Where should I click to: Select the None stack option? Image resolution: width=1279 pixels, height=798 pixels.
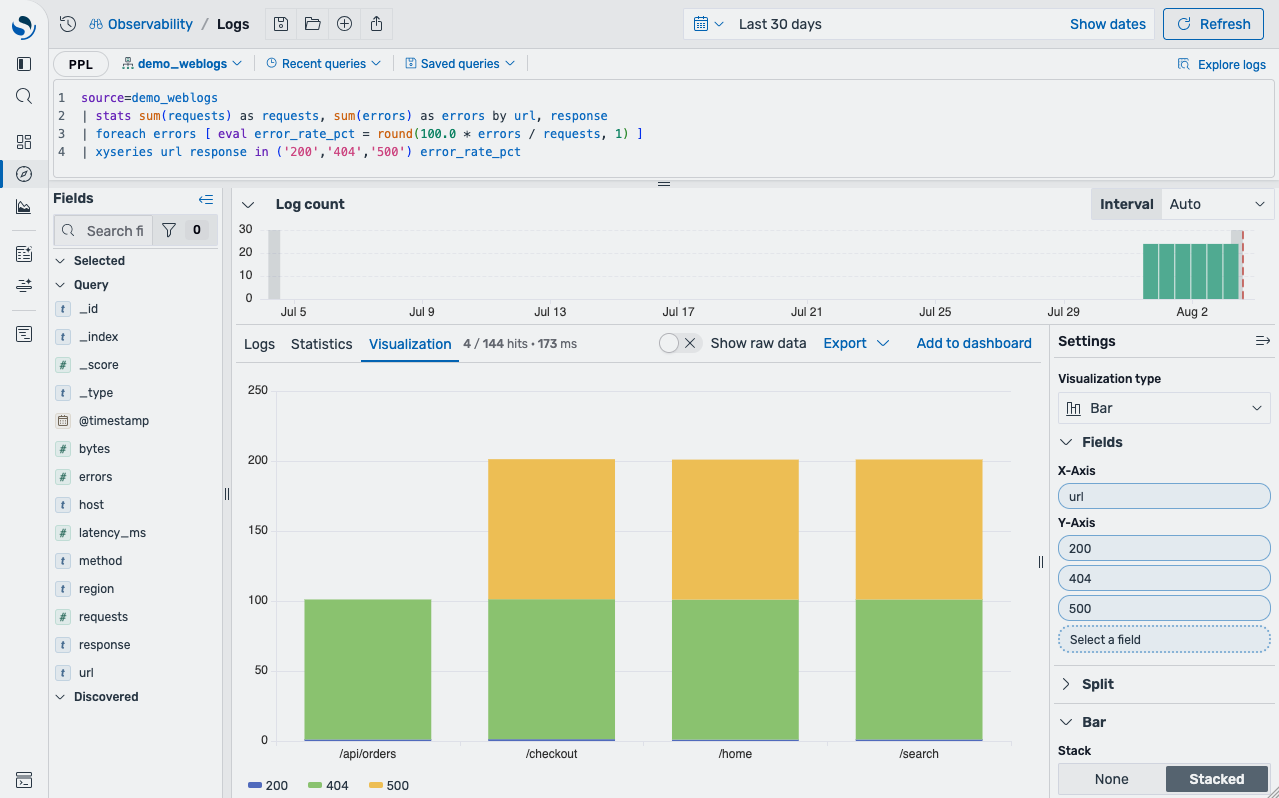click(1112, 779)
